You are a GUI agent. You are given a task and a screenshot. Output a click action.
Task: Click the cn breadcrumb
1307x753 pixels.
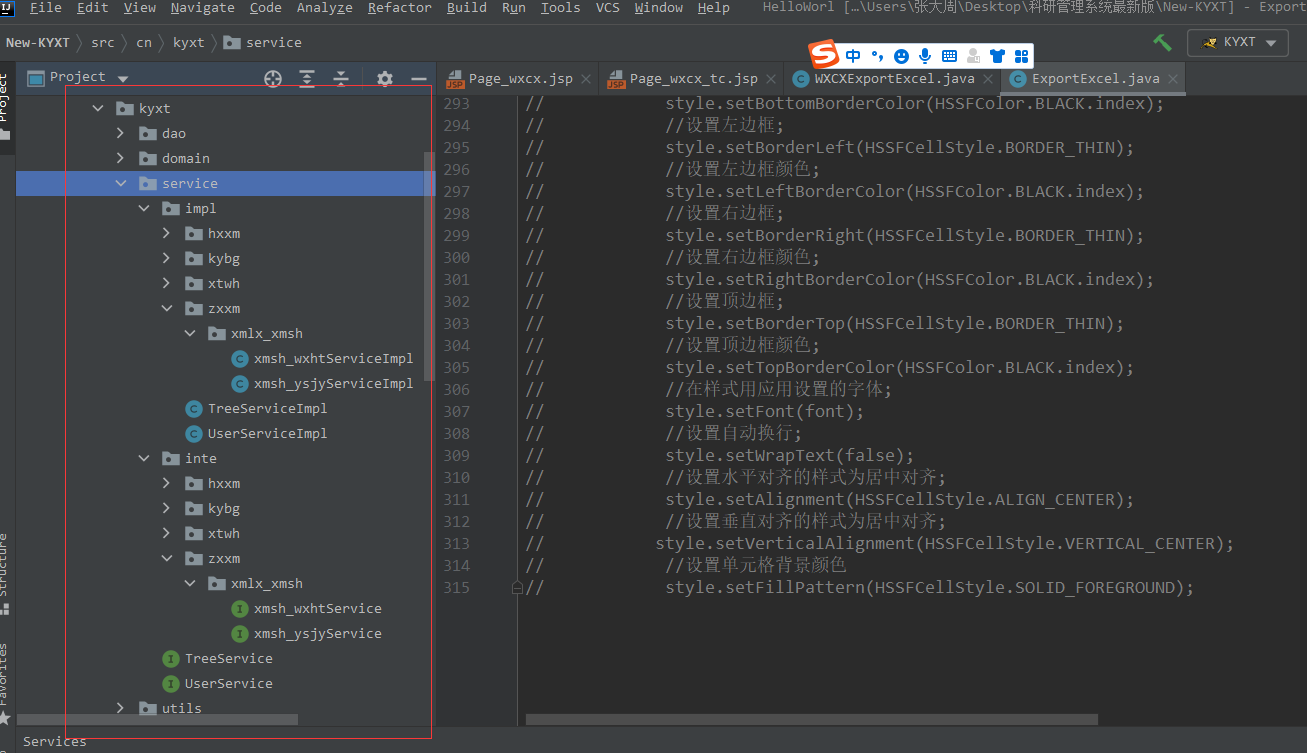144,42
